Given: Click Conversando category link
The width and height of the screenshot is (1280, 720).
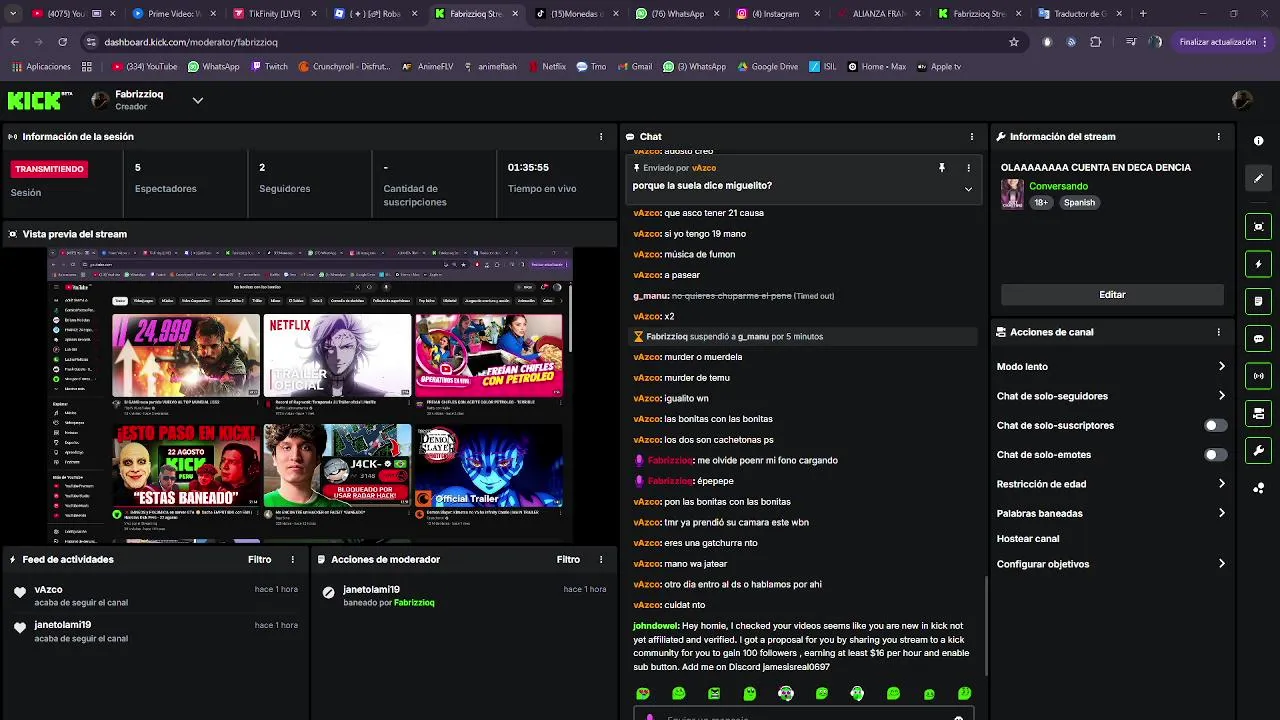Looking at the screenshot, I should coord(1058,187).
